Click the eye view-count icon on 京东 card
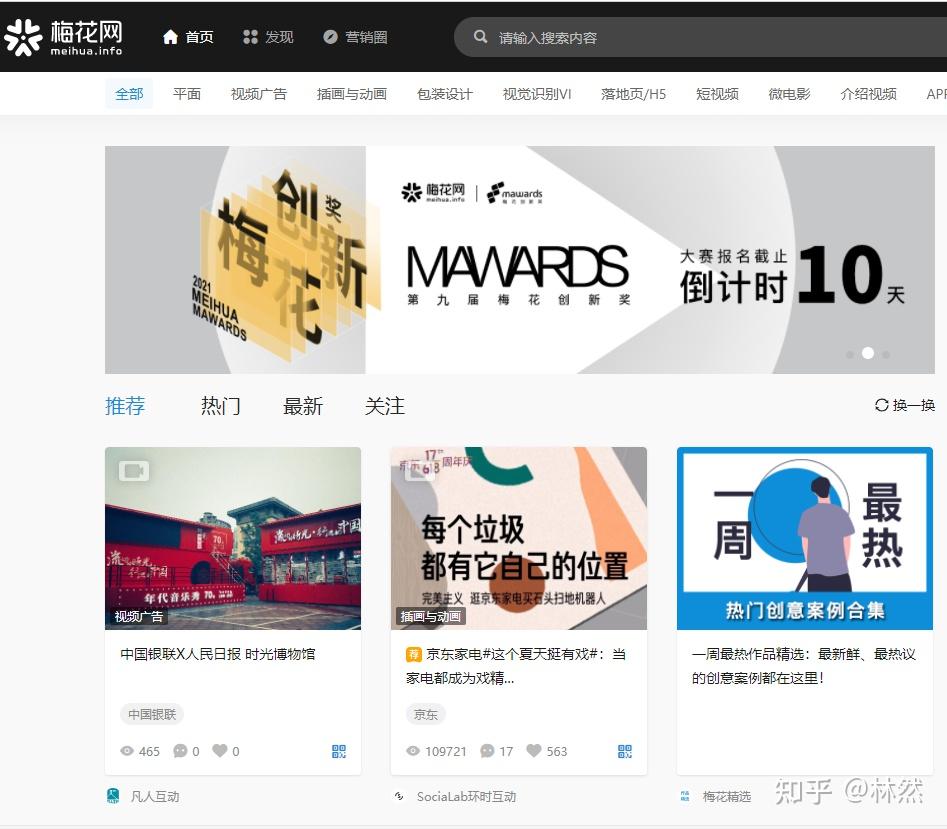The height and width of the screenshot is (829, 947). pyautogui.click(x=412, y=751)
